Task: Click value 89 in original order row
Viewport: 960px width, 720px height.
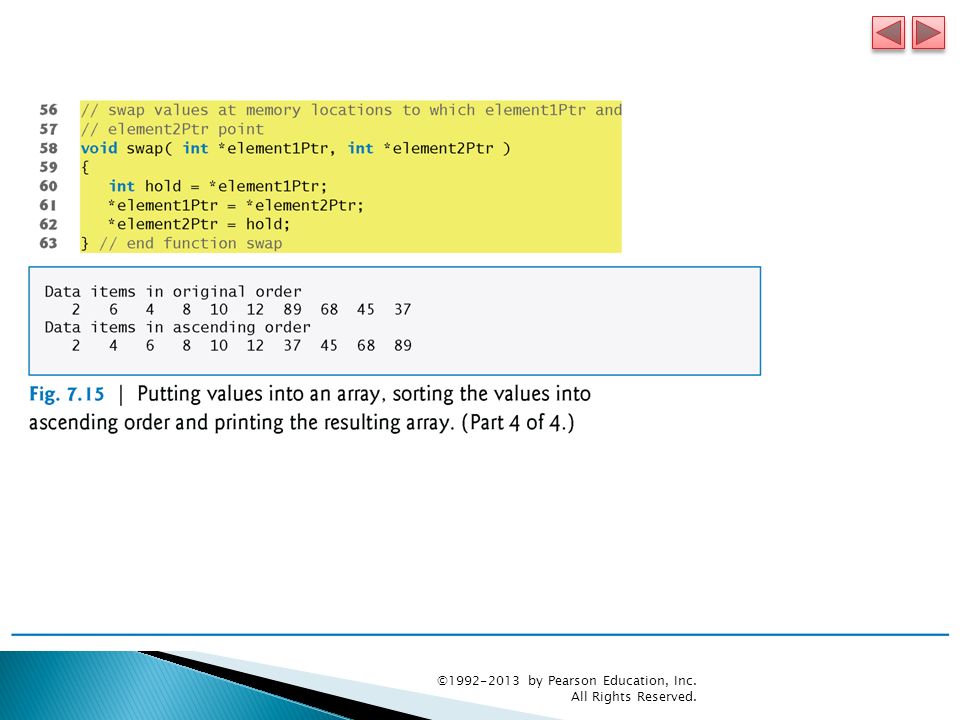Action: [292, 309]
